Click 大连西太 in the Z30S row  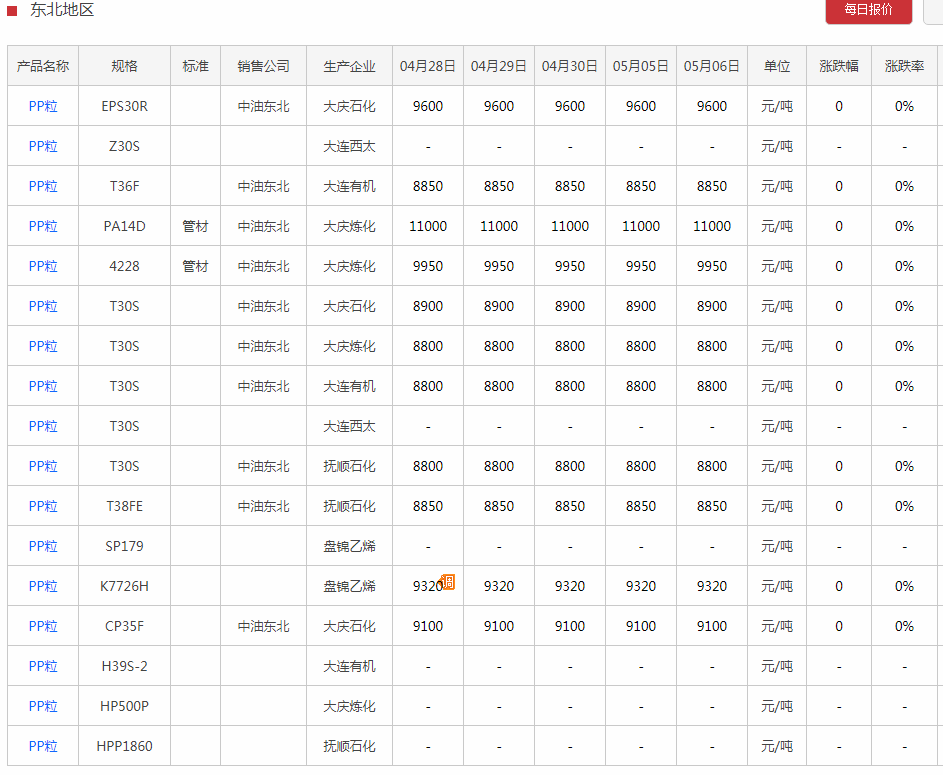click(x=349, y=146)
